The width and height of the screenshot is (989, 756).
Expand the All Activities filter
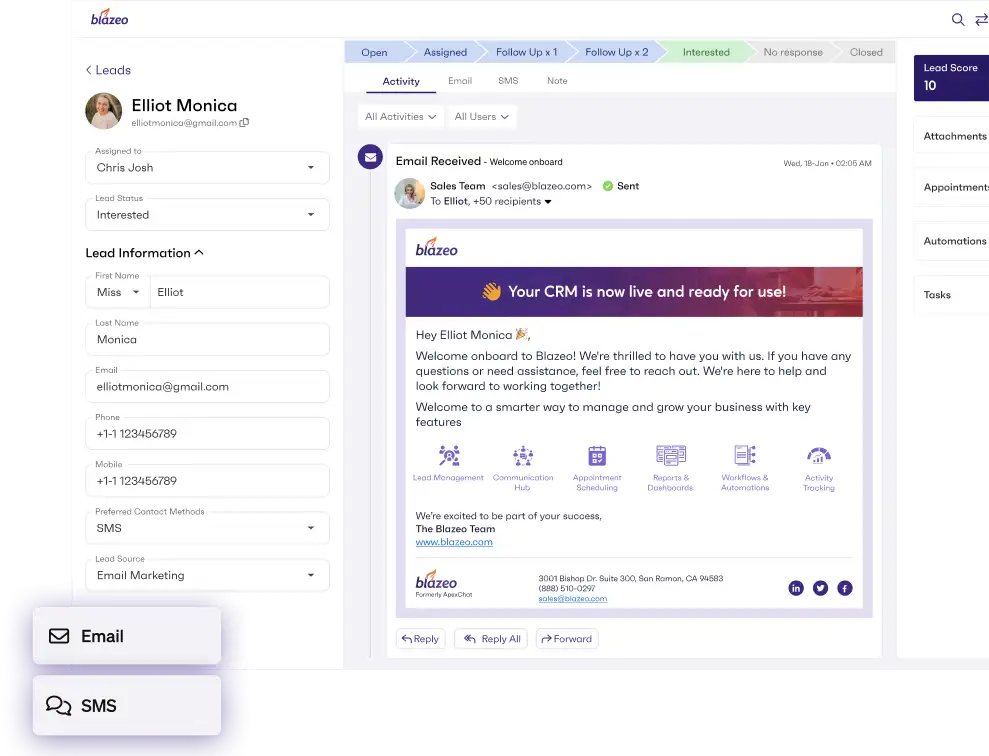pos(400,117)
